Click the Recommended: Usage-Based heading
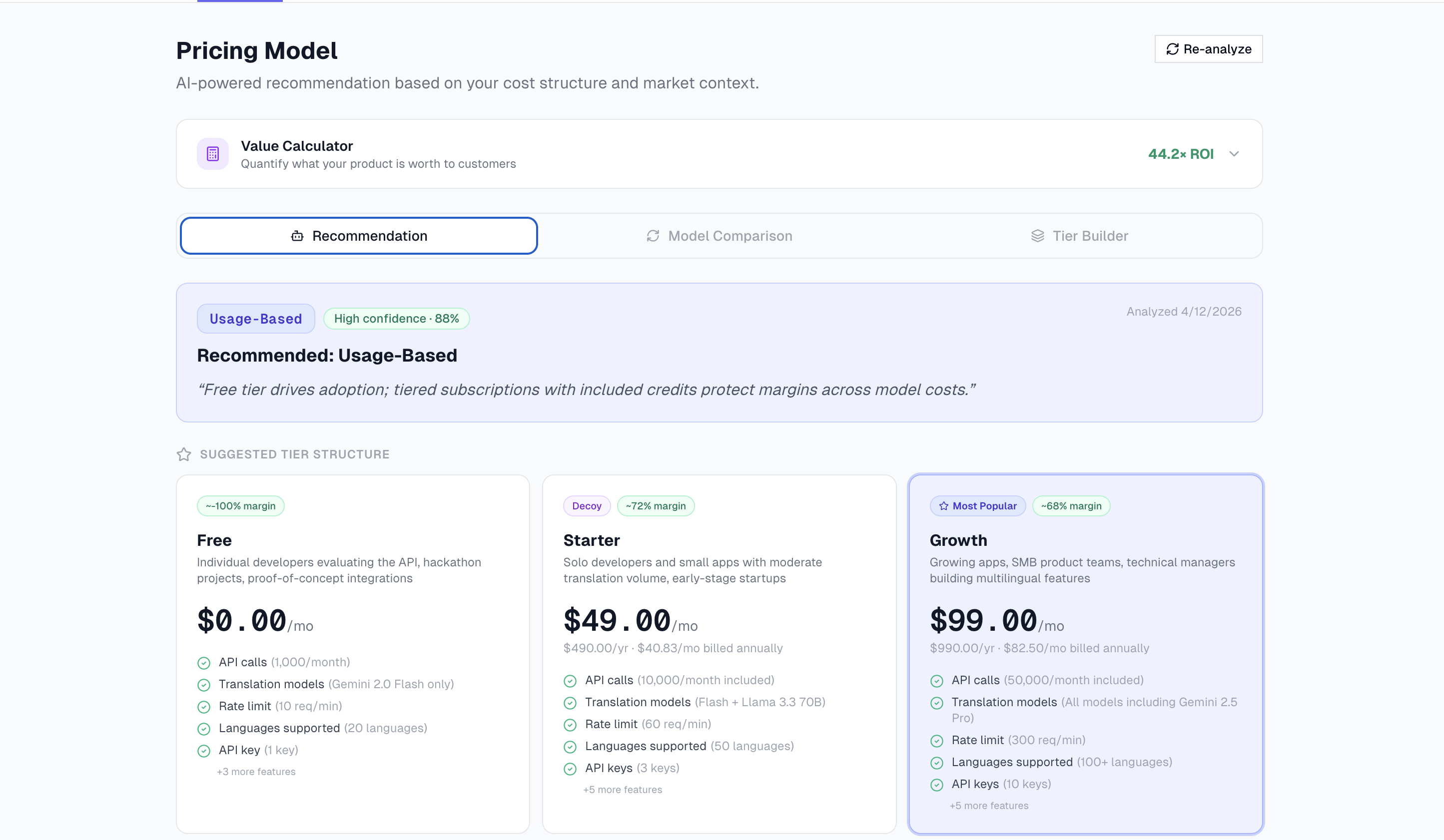The image size is (1444, 840). coord(327,355)
